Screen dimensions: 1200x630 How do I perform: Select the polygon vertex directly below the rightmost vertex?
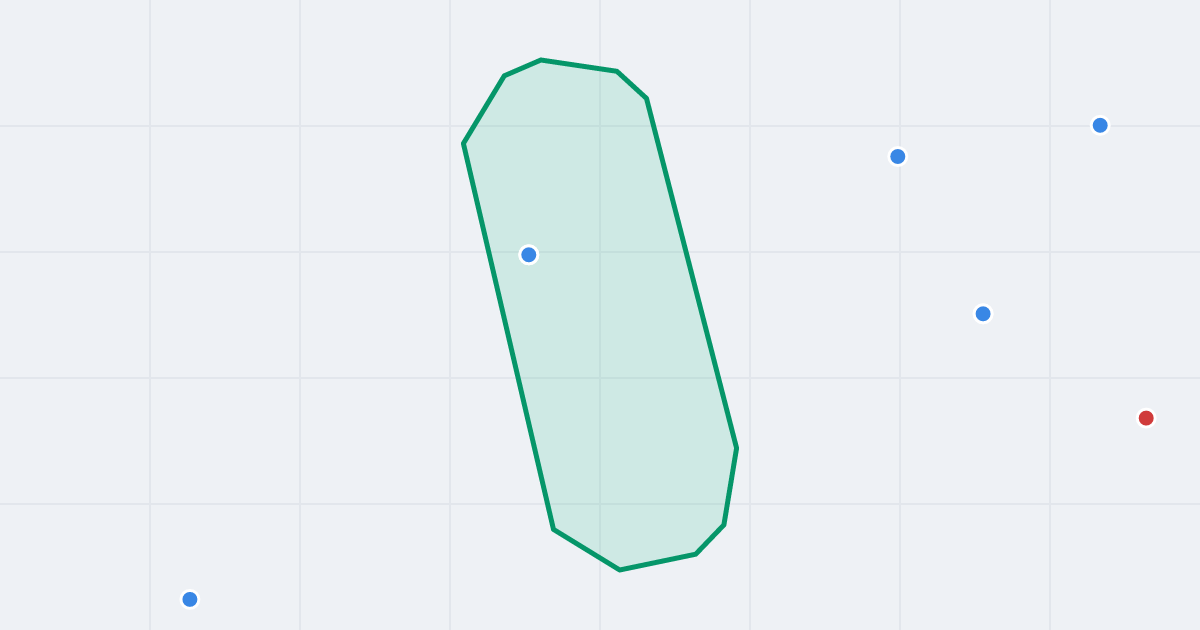point(723,525)
